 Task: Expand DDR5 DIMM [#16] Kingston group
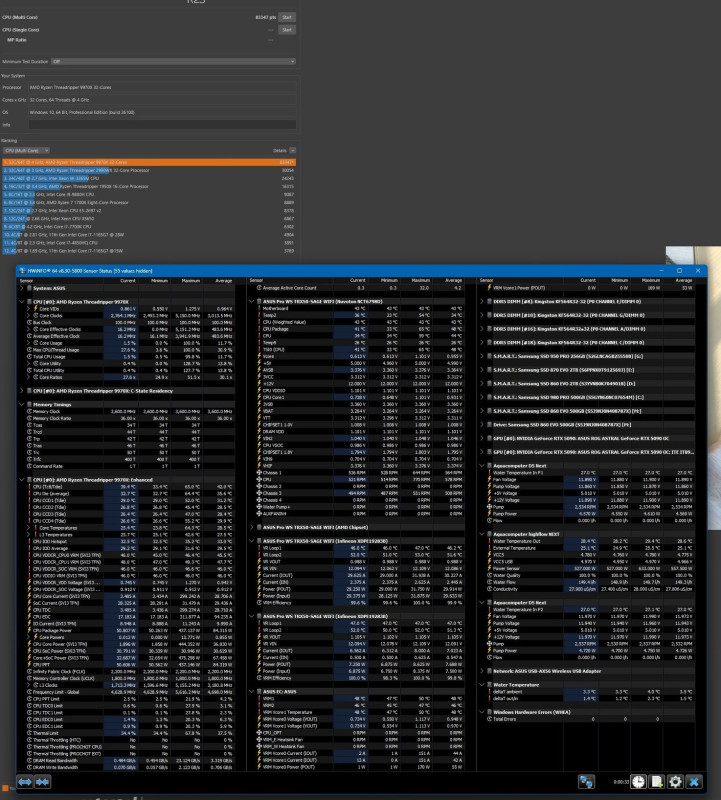(x=482, y=329)
